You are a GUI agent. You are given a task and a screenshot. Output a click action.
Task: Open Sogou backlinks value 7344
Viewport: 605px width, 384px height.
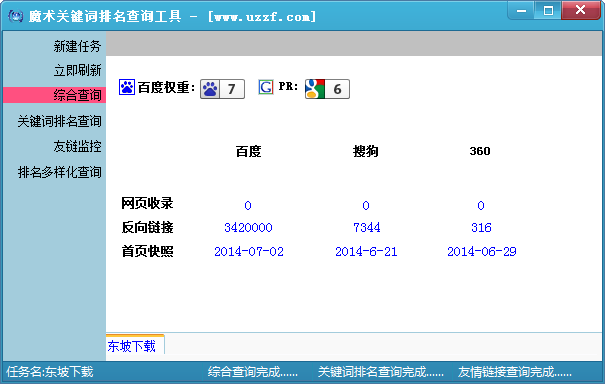coord(367,227)
